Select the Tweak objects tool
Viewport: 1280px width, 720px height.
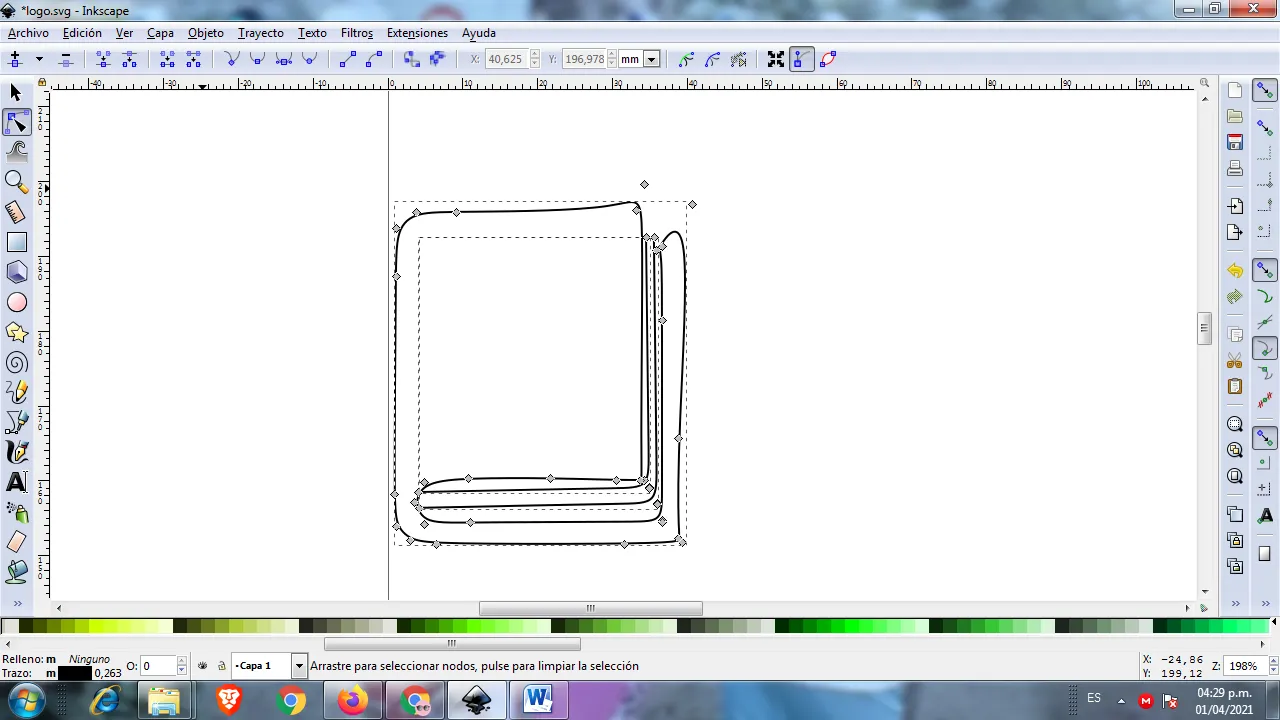(16, 152)
